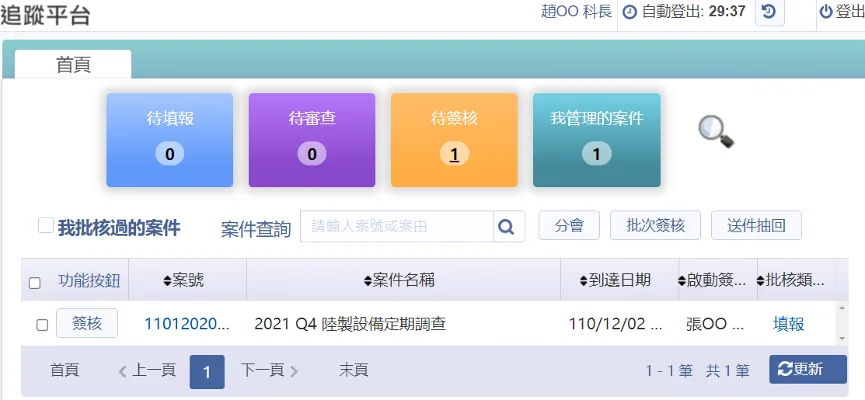
Task: Focus the 請輸入案號或案由 search field
Action: coord(397,226)
